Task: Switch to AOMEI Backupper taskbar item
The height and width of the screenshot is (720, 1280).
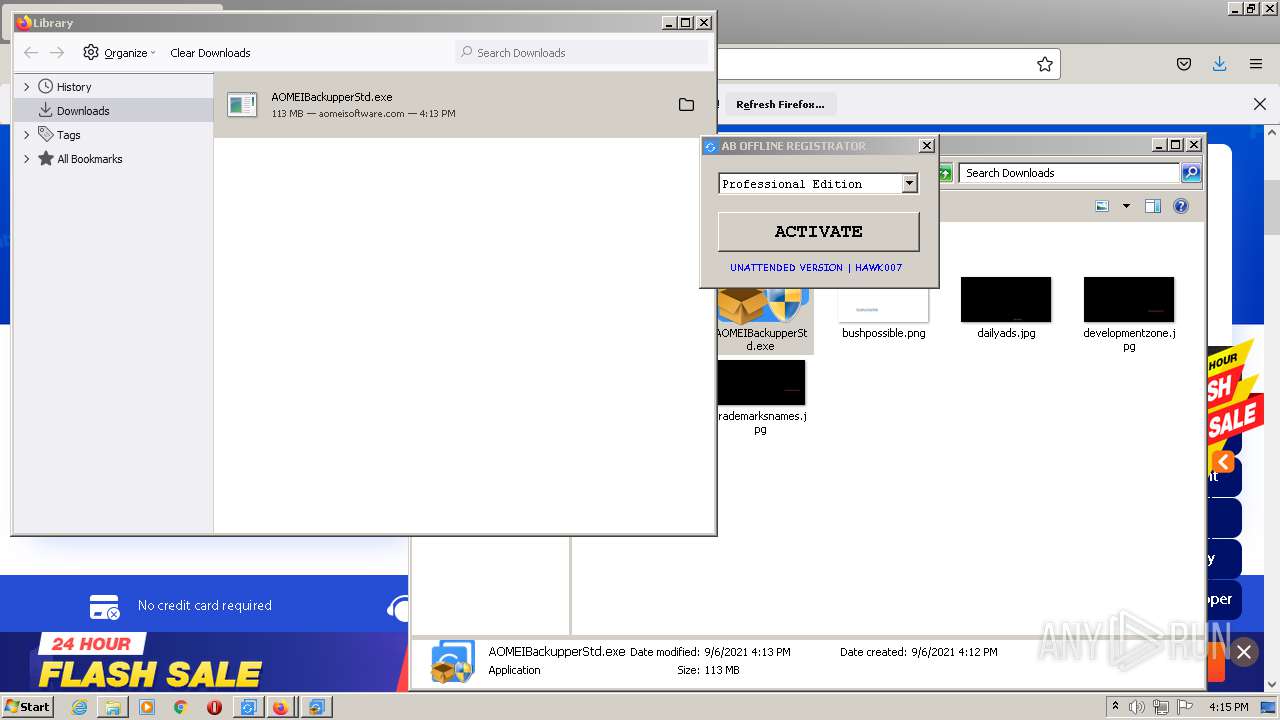Action: (315, 707)
